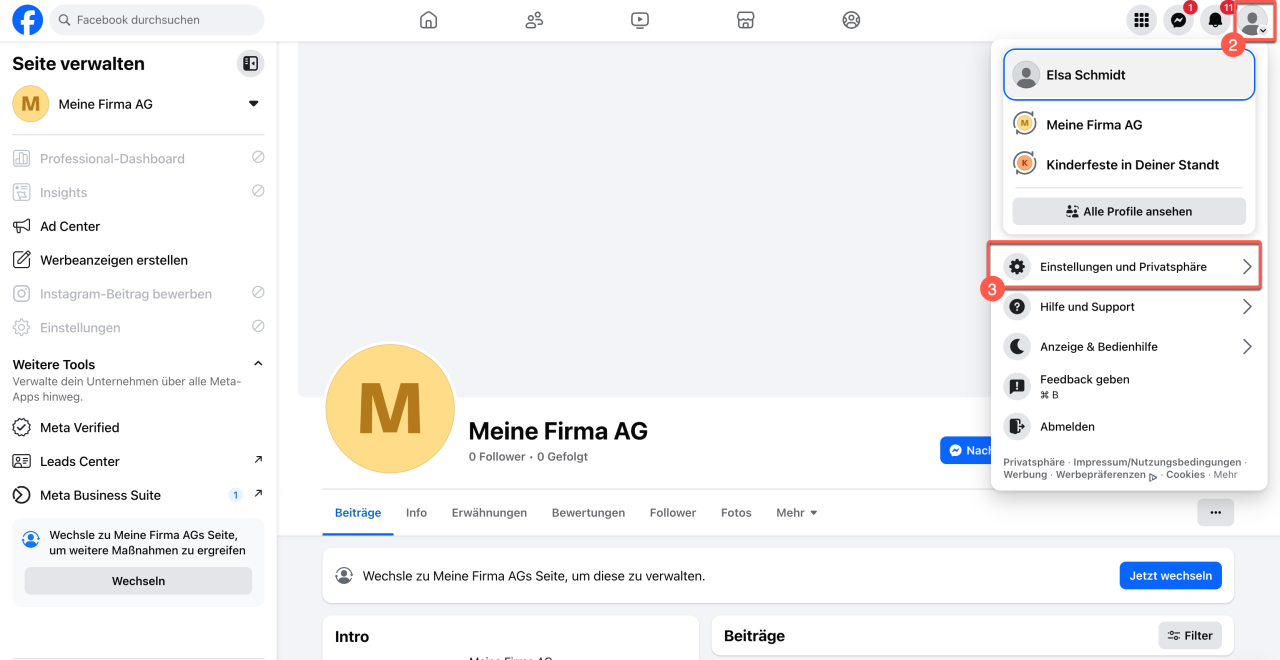
Task: Click the Facebook logo
Action: point(27,20)
